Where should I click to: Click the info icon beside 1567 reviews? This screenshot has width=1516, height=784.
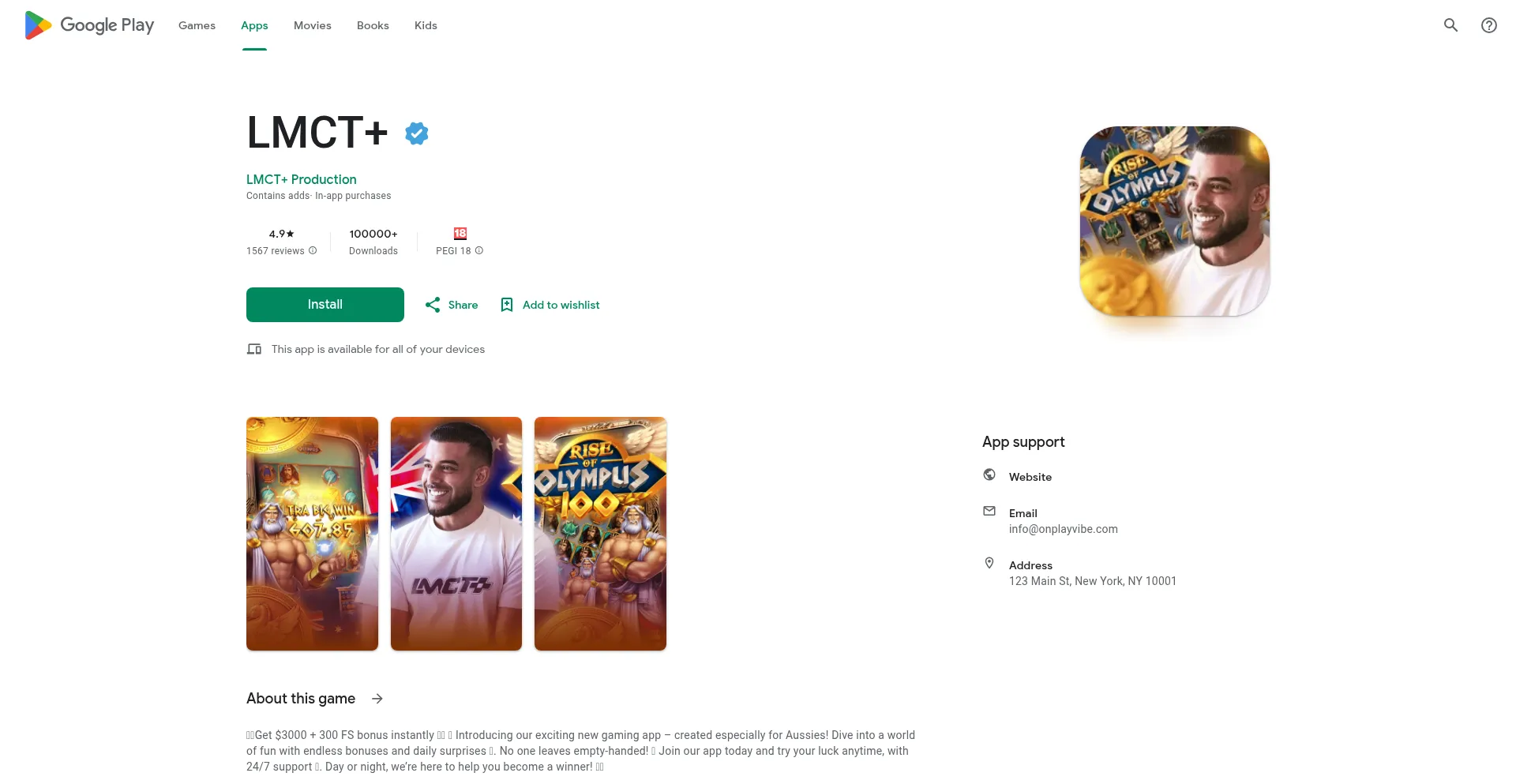pyautogui.click(x=313, y=251)
